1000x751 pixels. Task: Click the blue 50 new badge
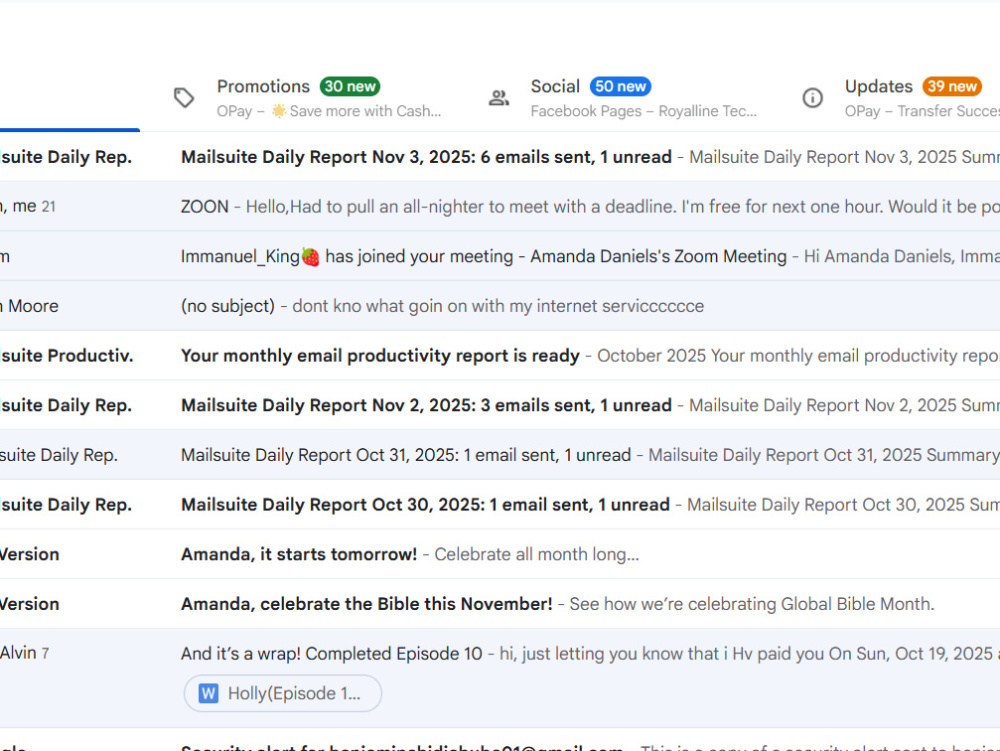[620, 86]
